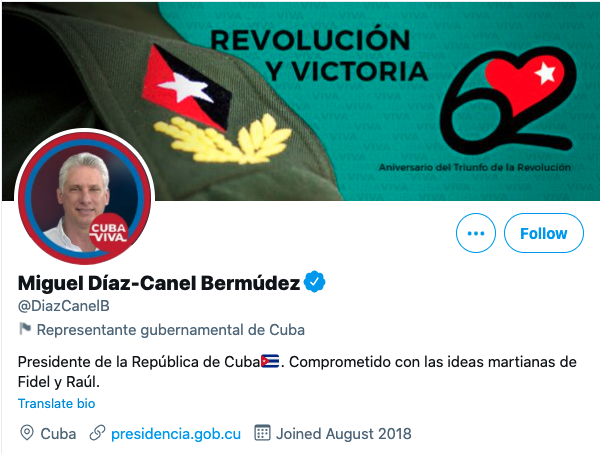Follow the @DiazCanelB account
The width and height of the screenshot is (600, 454).
coord(544,233)
